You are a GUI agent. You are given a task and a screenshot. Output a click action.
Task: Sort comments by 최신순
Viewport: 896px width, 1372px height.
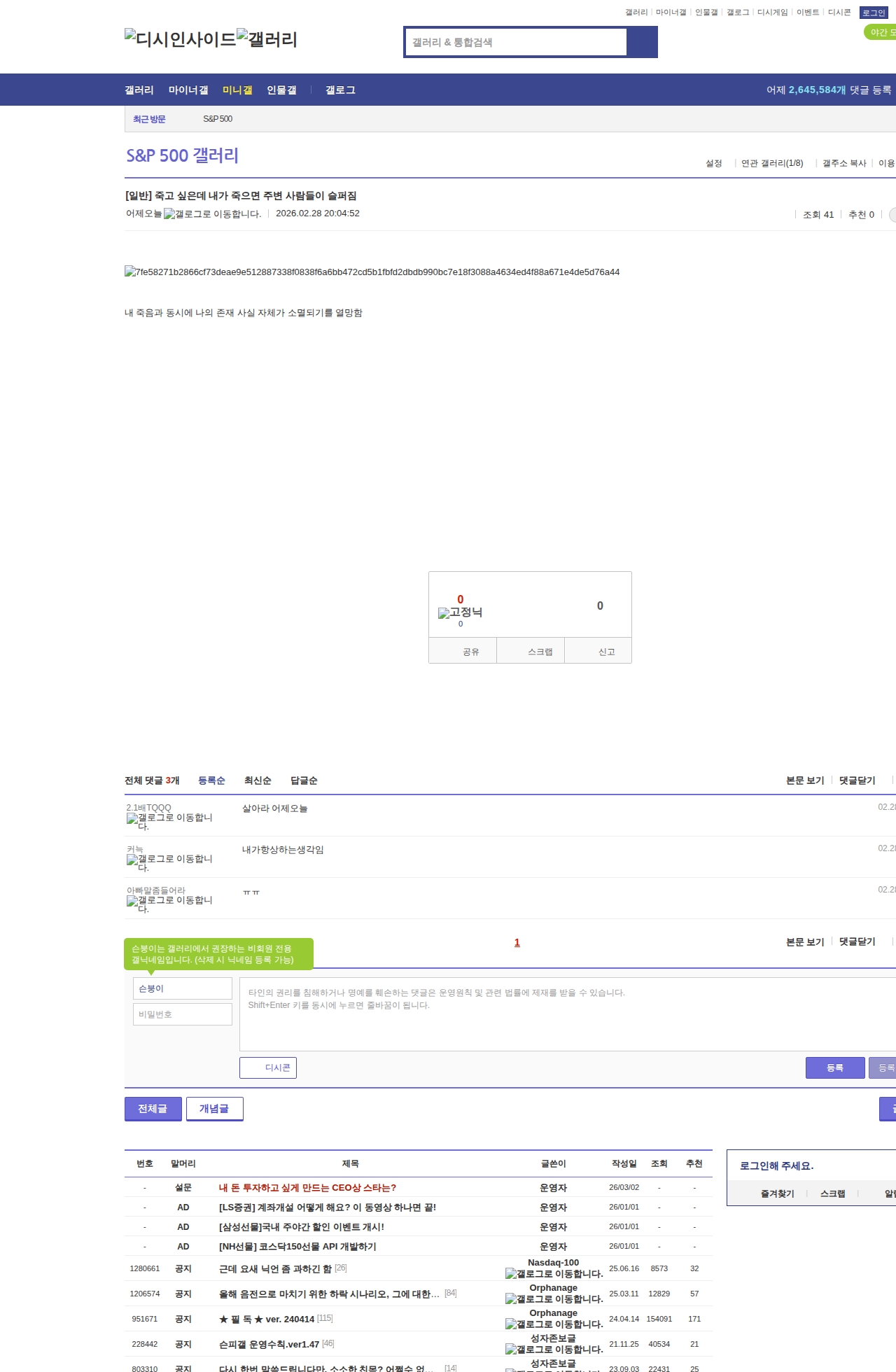[x=258, y=780]
